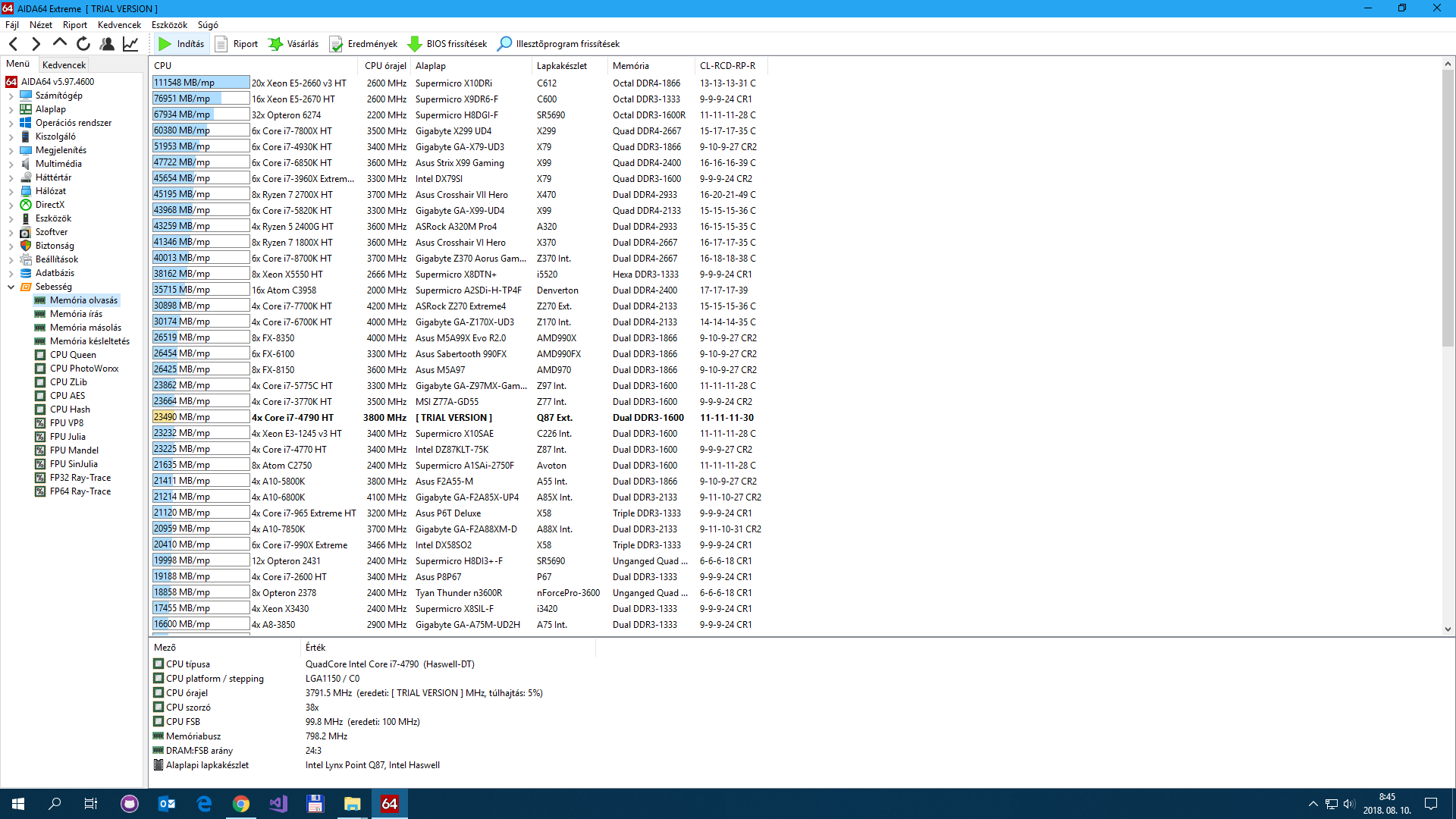This screenshot has width=1456, height=819.
Task: Click the Hálózat network icon in tree
Action: 26,191
